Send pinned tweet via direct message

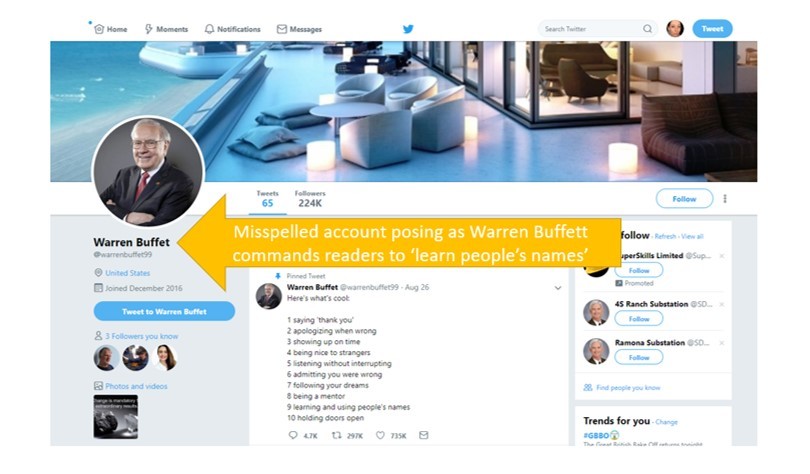click(424, 435)
